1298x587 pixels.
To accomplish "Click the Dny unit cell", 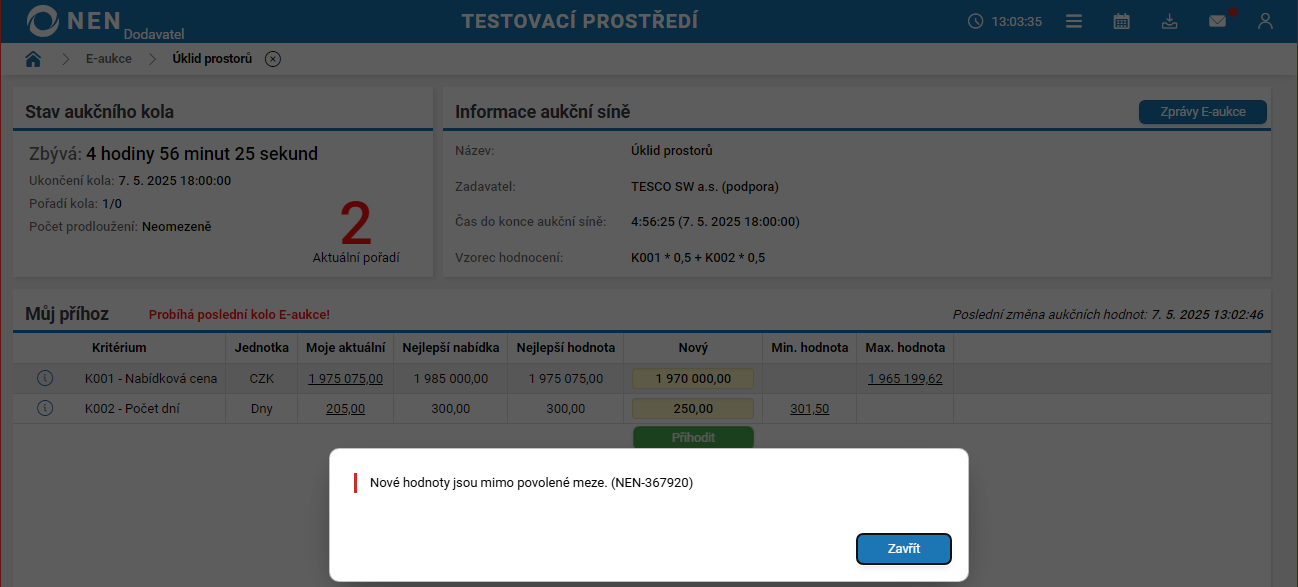I will coord(262,409).
